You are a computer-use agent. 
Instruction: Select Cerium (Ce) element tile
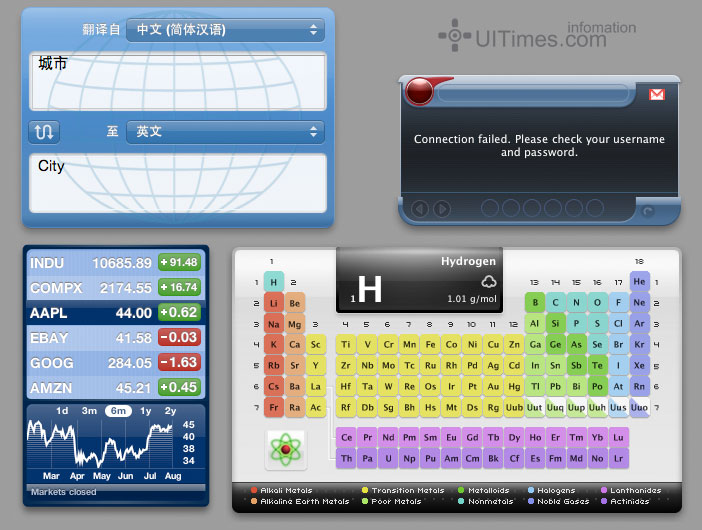coord(347,437)
